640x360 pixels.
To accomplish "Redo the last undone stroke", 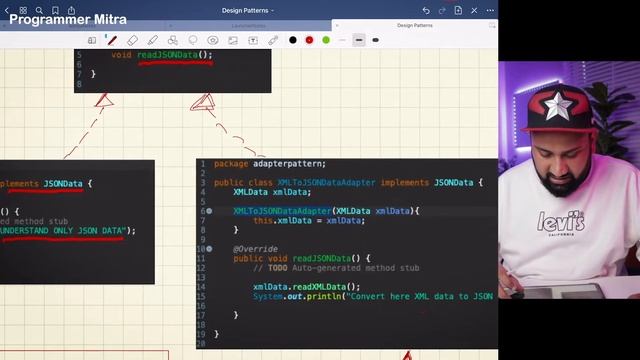I will [442, 11].
